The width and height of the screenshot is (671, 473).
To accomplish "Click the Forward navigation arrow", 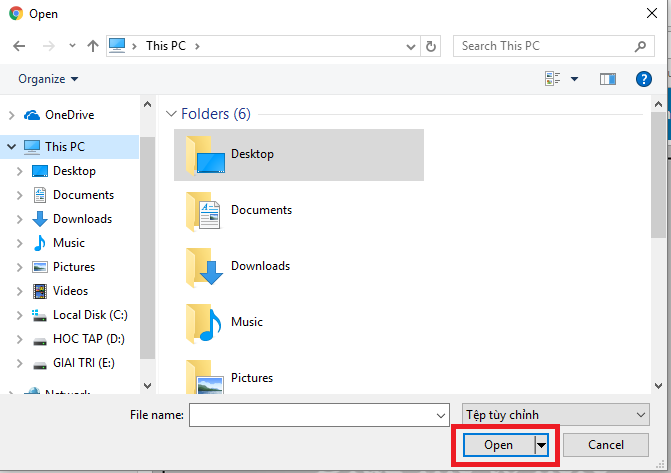I will 49,46.
